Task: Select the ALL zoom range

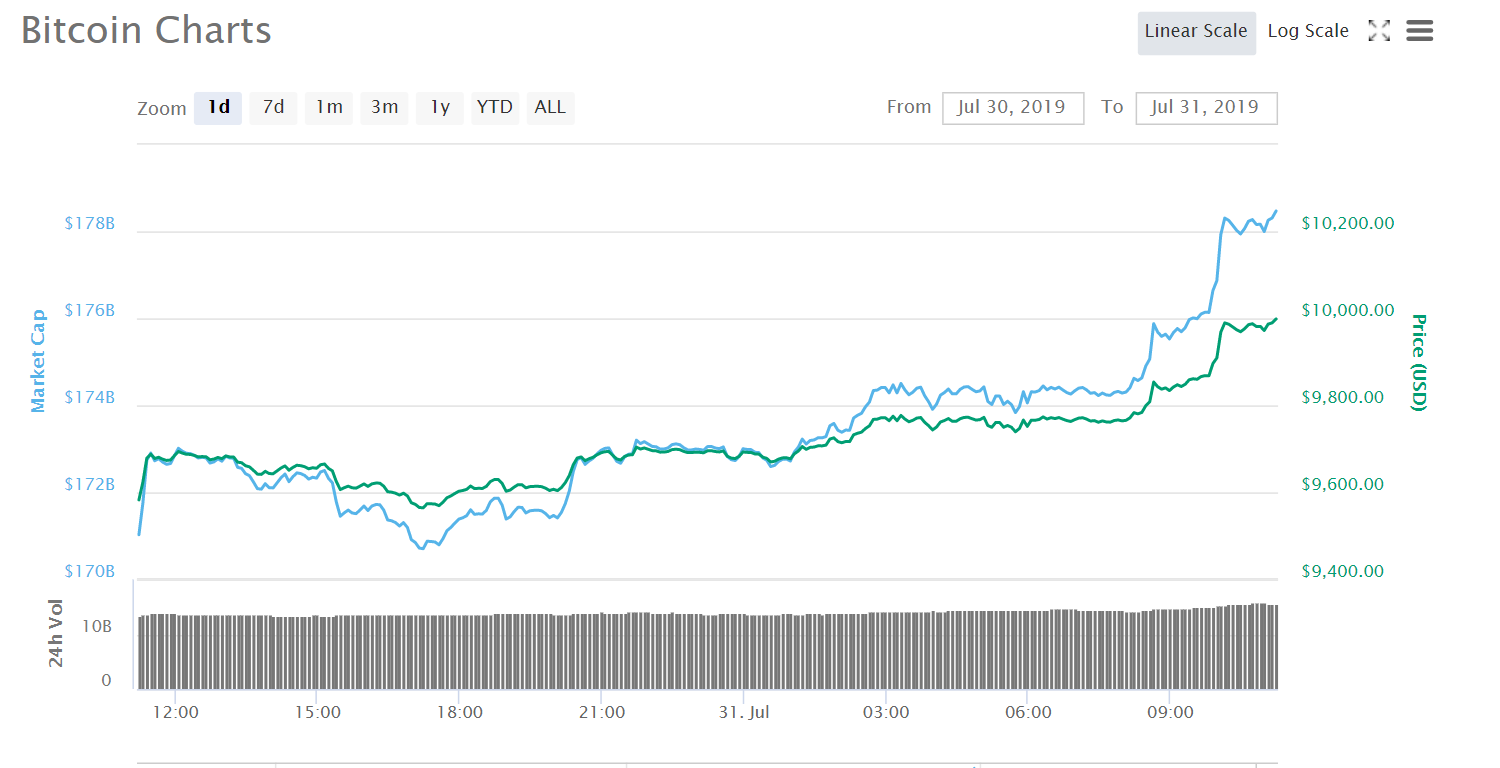Action: 550,107
